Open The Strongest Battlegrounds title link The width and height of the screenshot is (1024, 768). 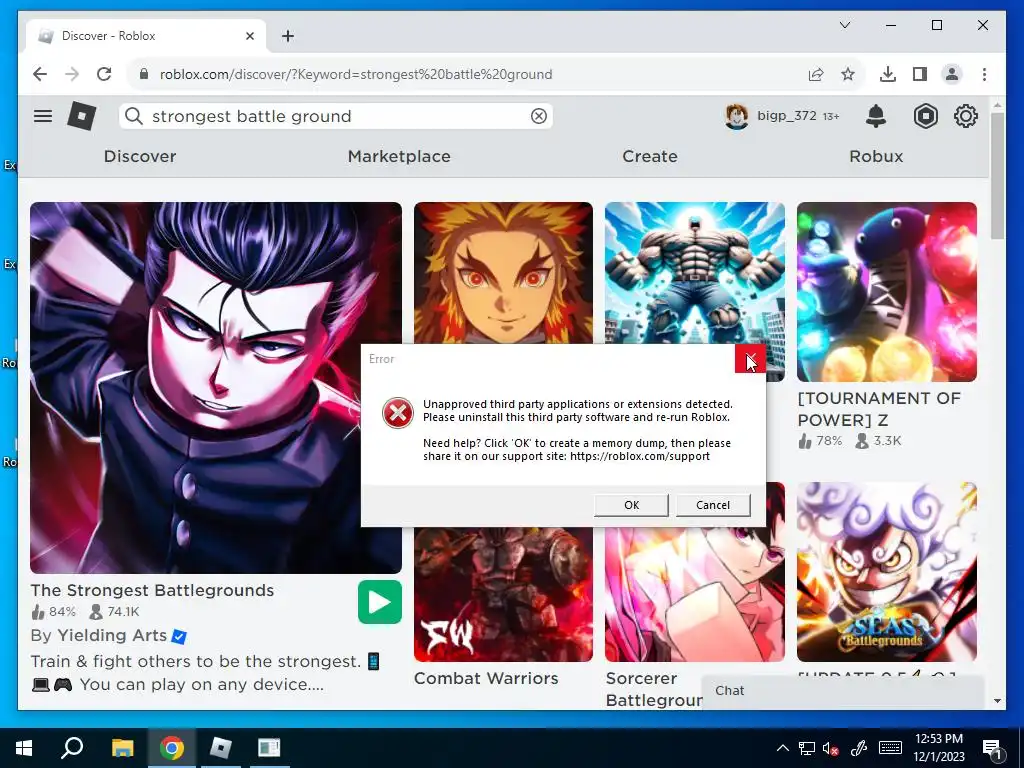[152, 590]
